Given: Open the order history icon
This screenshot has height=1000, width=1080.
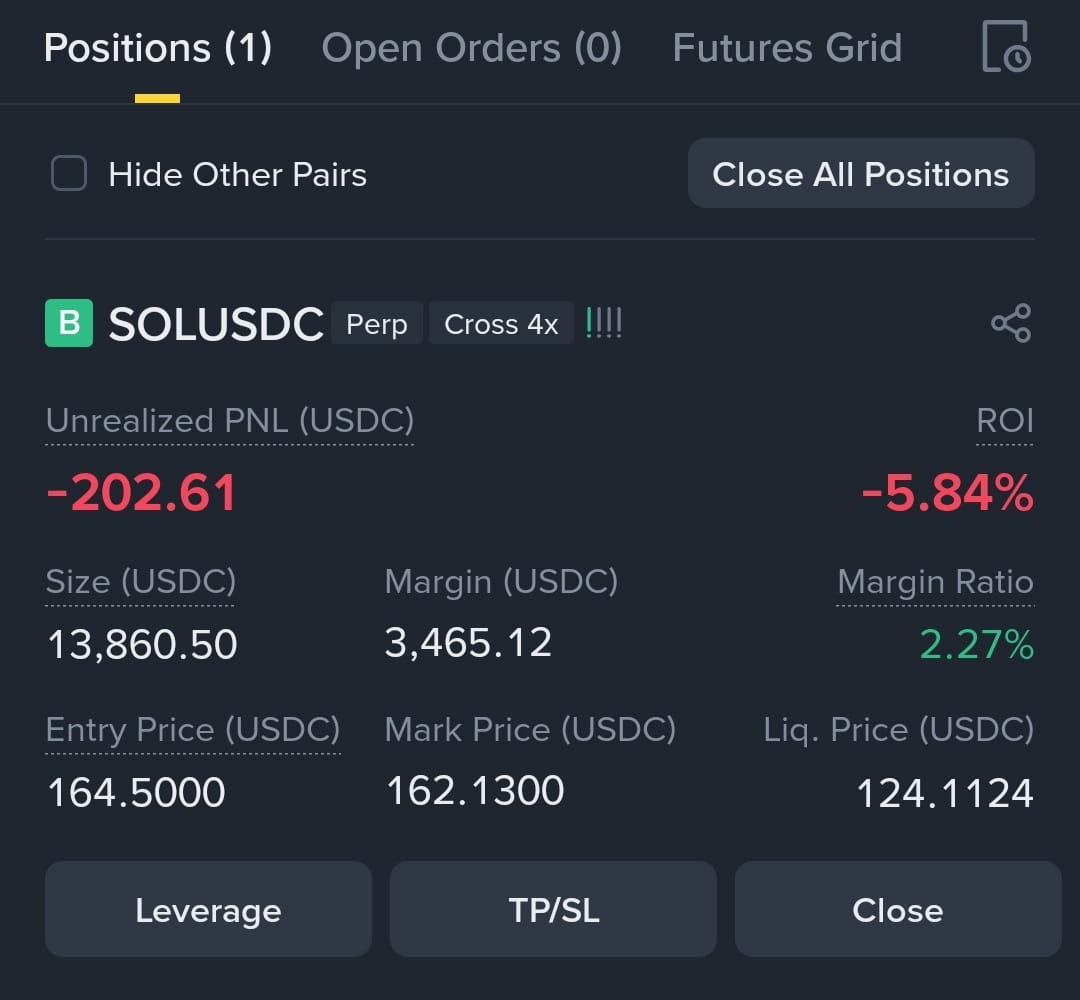Looking at the screenshot, I should [x=1006, y=46].
